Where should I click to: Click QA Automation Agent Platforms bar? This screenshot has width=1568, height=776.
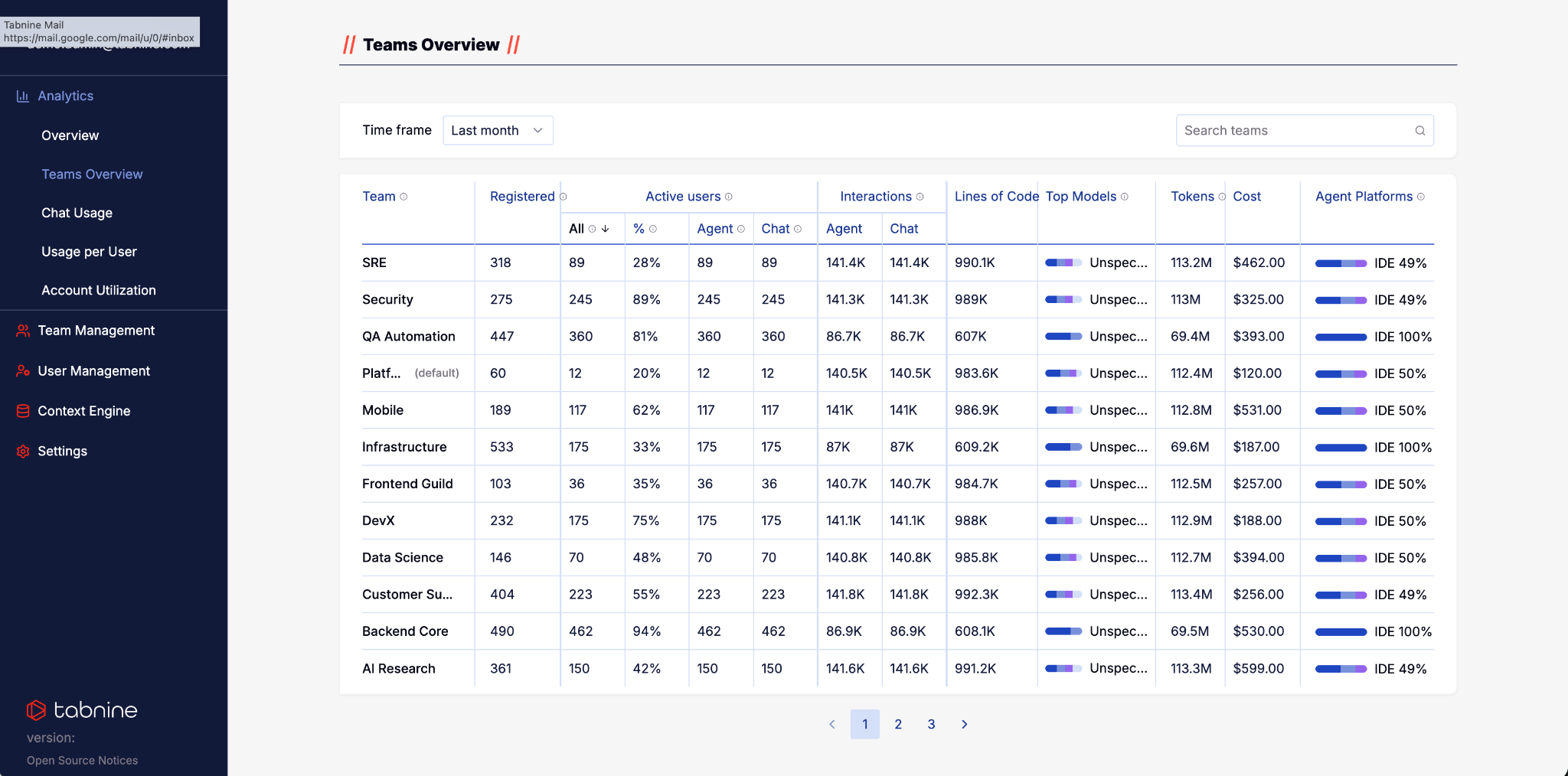tap(1341, 337)
